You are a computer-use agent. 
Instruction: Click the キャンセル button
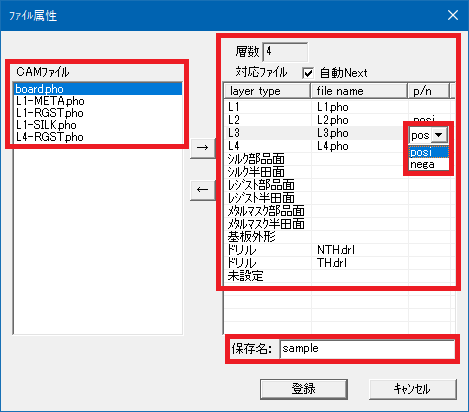(412, 389)
